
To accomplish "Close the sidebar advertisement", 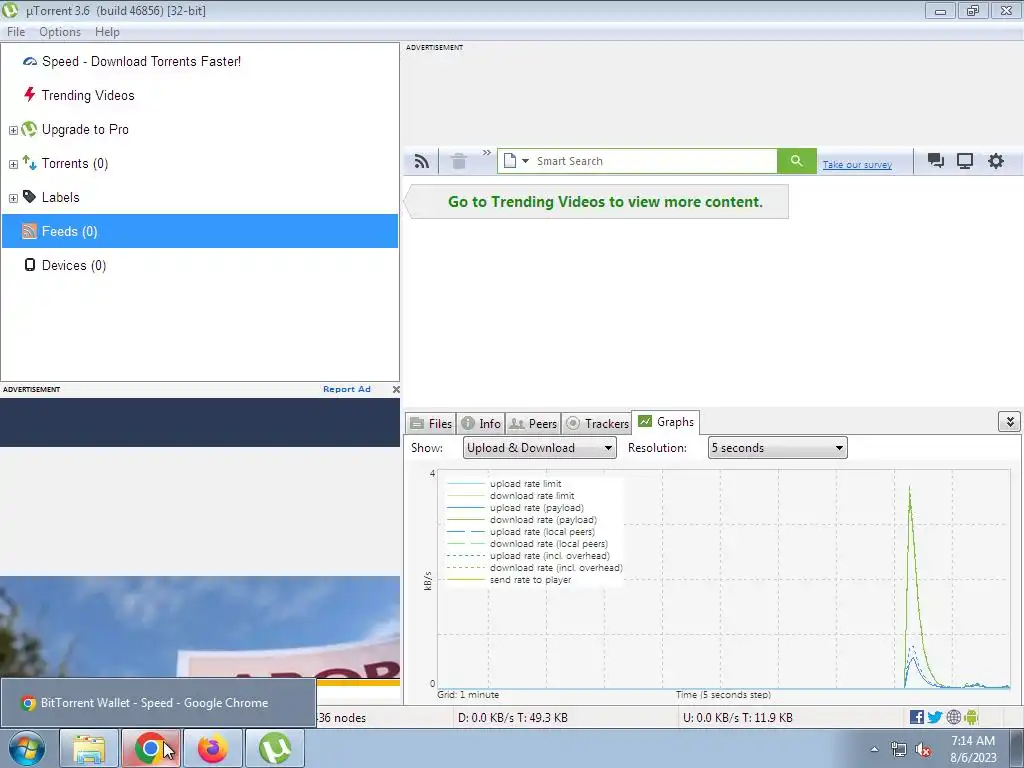I will [396, 389].
